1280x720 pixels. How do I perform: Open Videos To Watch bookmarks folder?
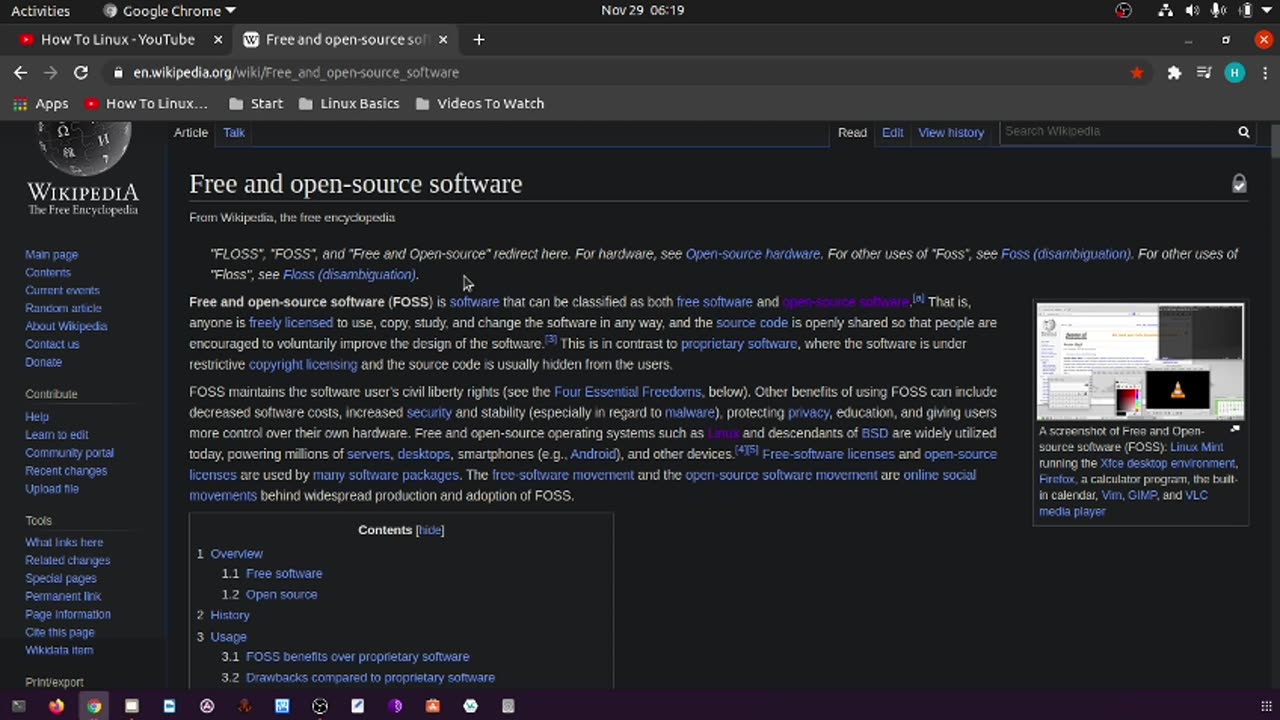[479, 103]
